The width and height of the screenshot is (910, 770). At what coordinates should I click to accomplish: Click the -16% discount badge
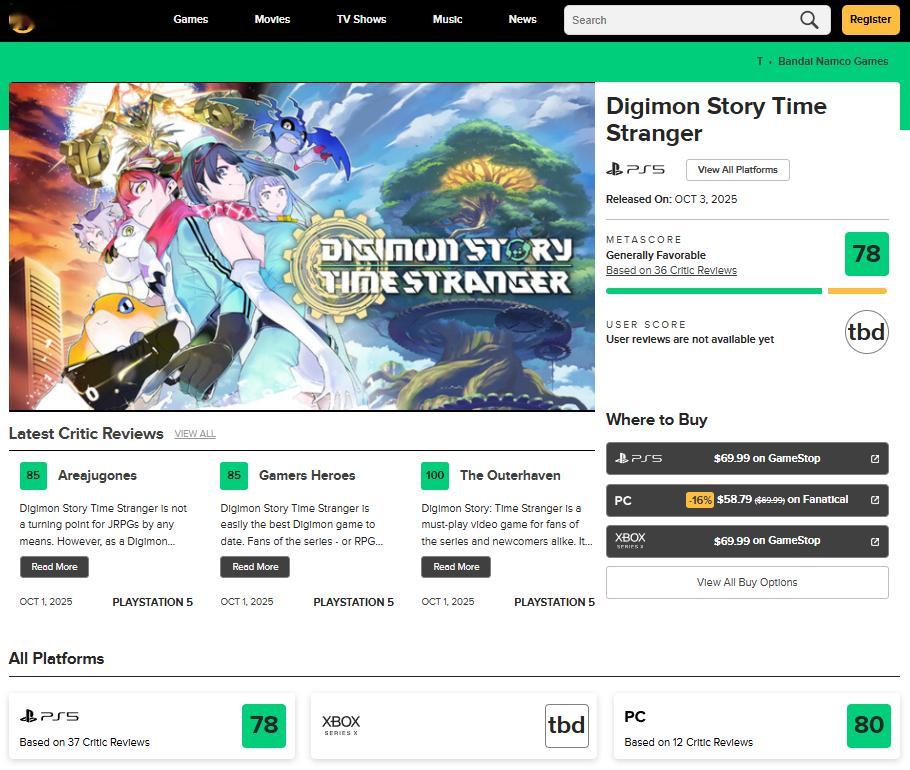pyautogui.click(x=700, y=500)
